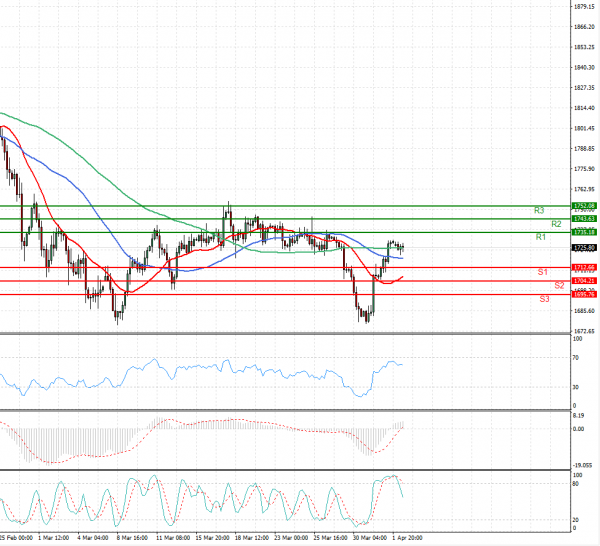Click the 8 Mar 16:00 date label
This screenshot has width=600, height=546.
click(132, 538)
